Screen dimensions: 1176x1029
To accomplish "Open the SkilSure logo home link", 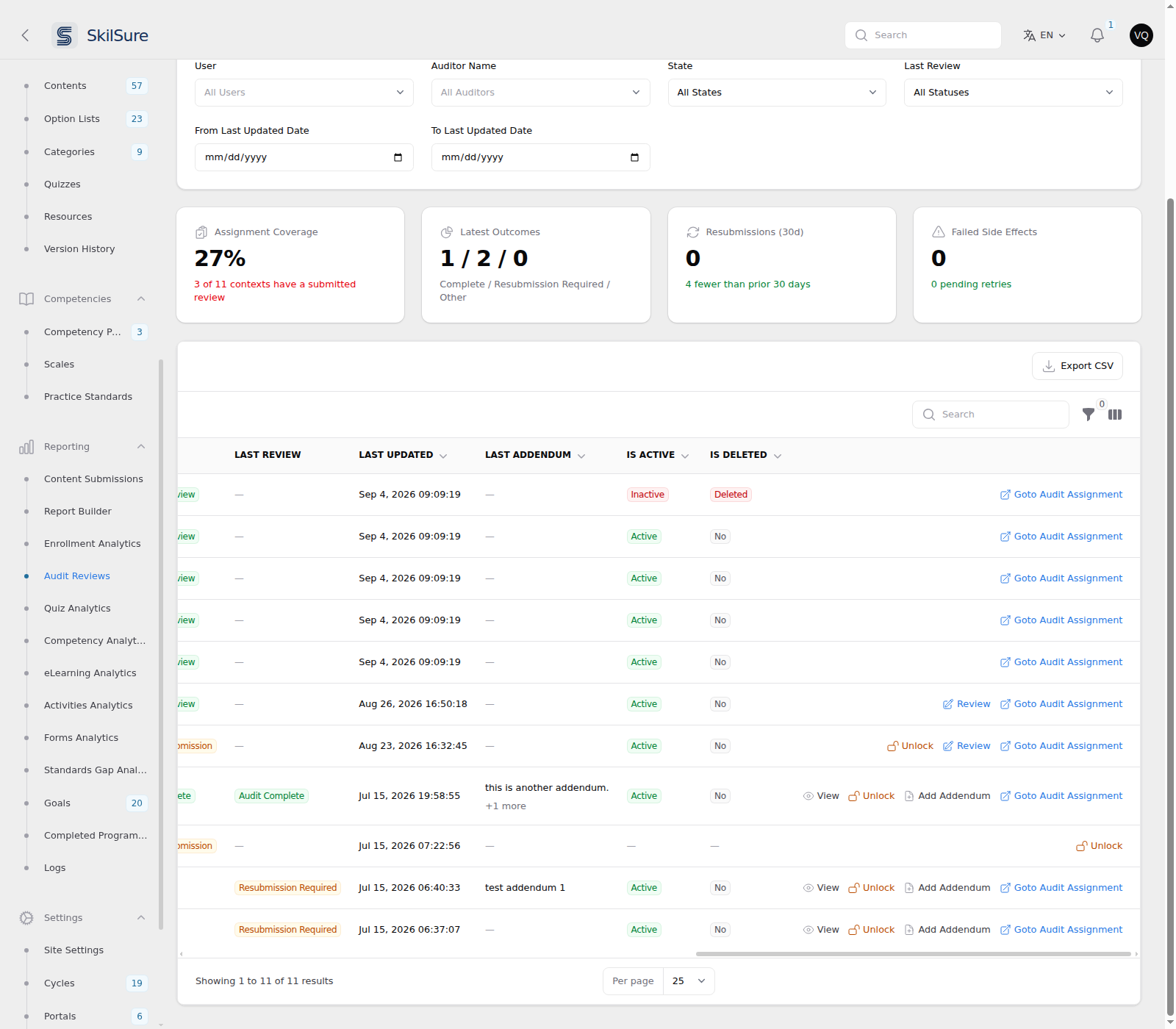I will 101,35.
